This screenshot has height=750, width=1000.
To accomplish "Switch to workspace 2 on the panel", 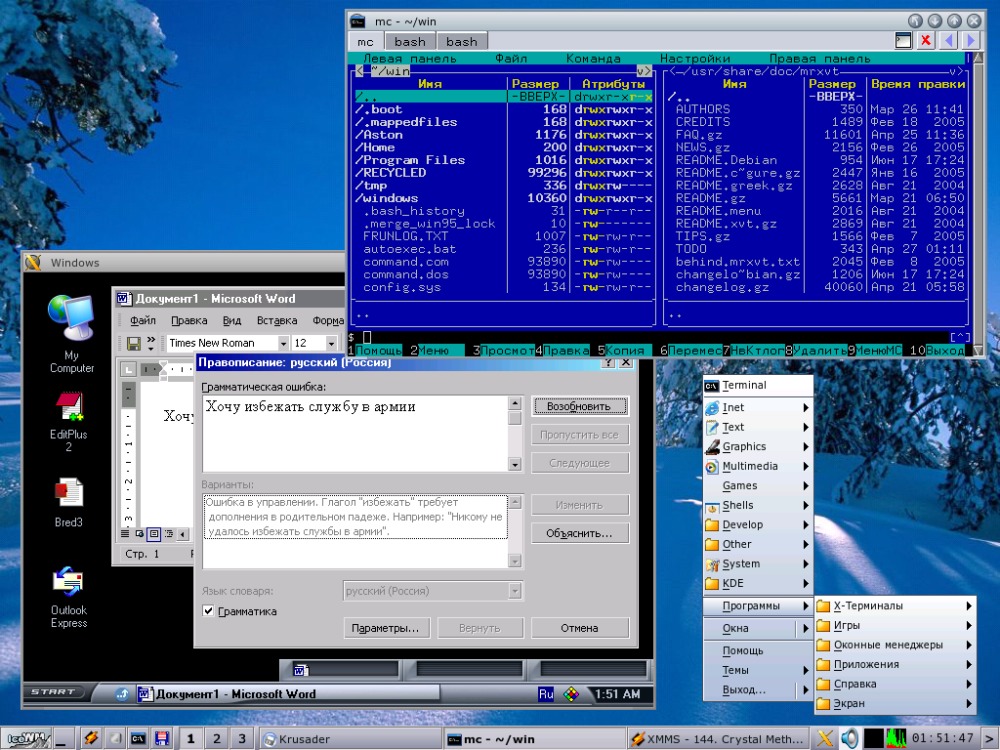I will [216, 739].
